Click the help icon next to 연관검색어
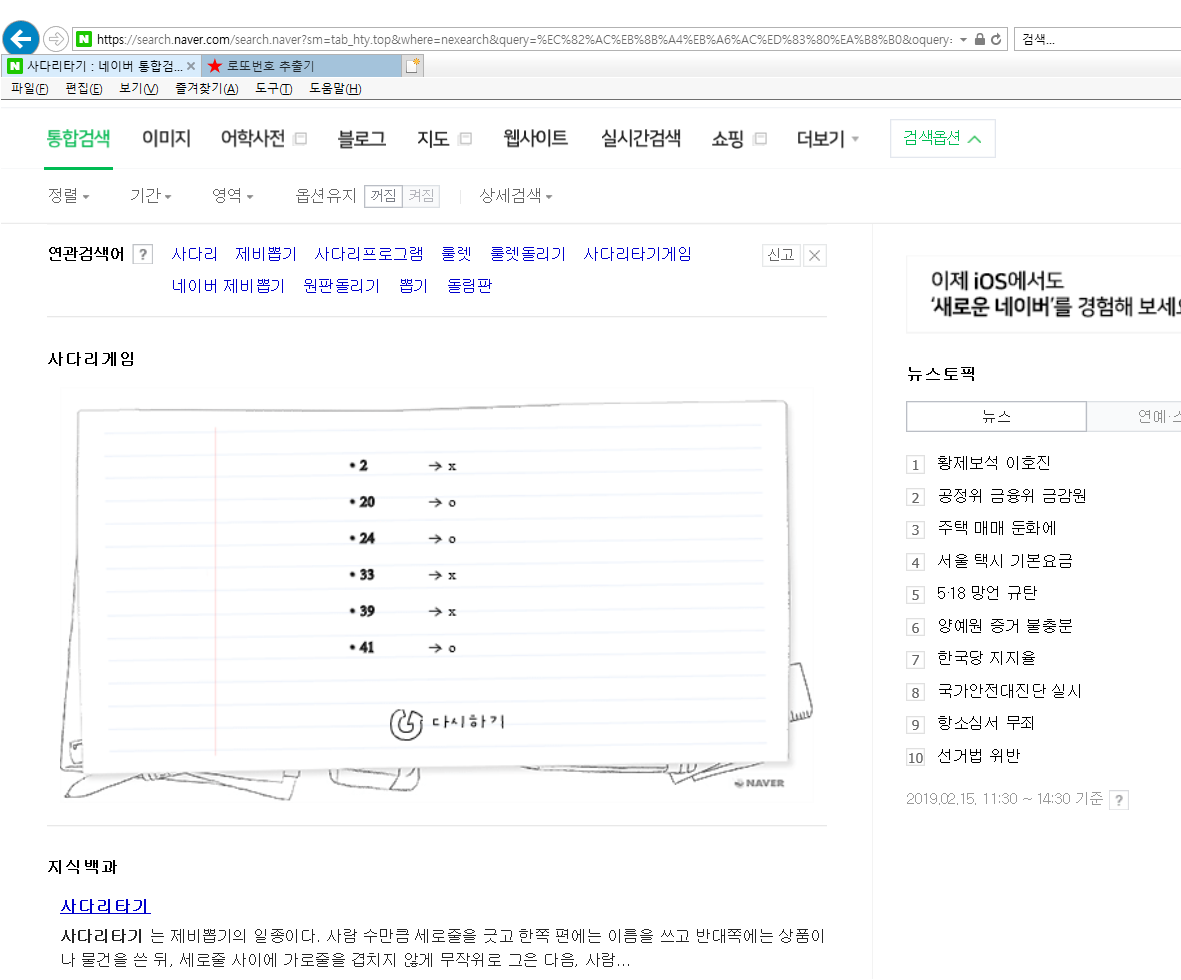Viewport: 1181px width, 980px height. point(142,255)
